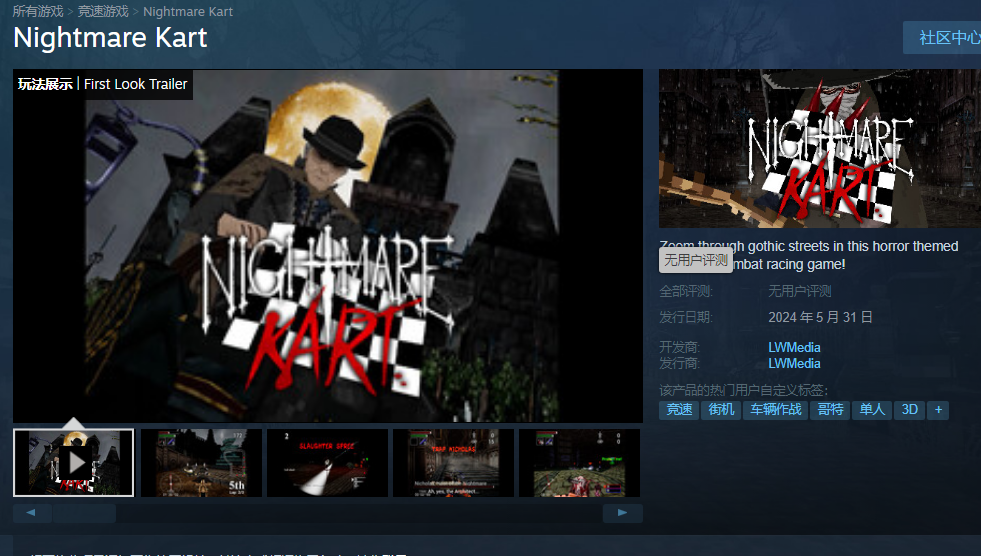Screen dimensions: 981x556
Task: Open the game header capsule image
Action: [820, 148]
